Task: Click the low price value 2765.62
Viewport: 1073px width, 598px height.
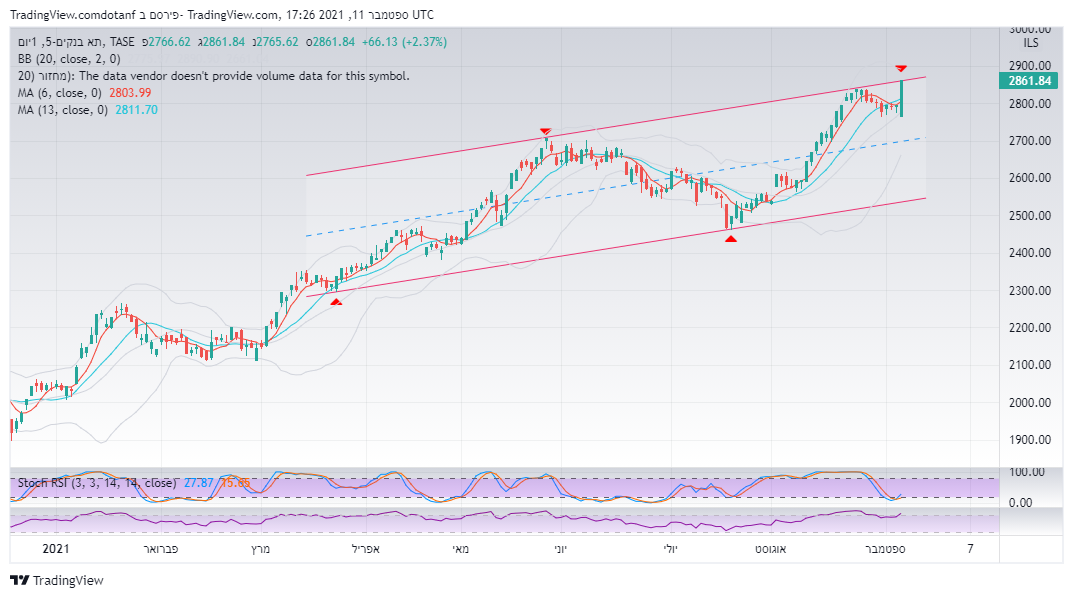Action: pyautogui.click(x=277, y=42)
